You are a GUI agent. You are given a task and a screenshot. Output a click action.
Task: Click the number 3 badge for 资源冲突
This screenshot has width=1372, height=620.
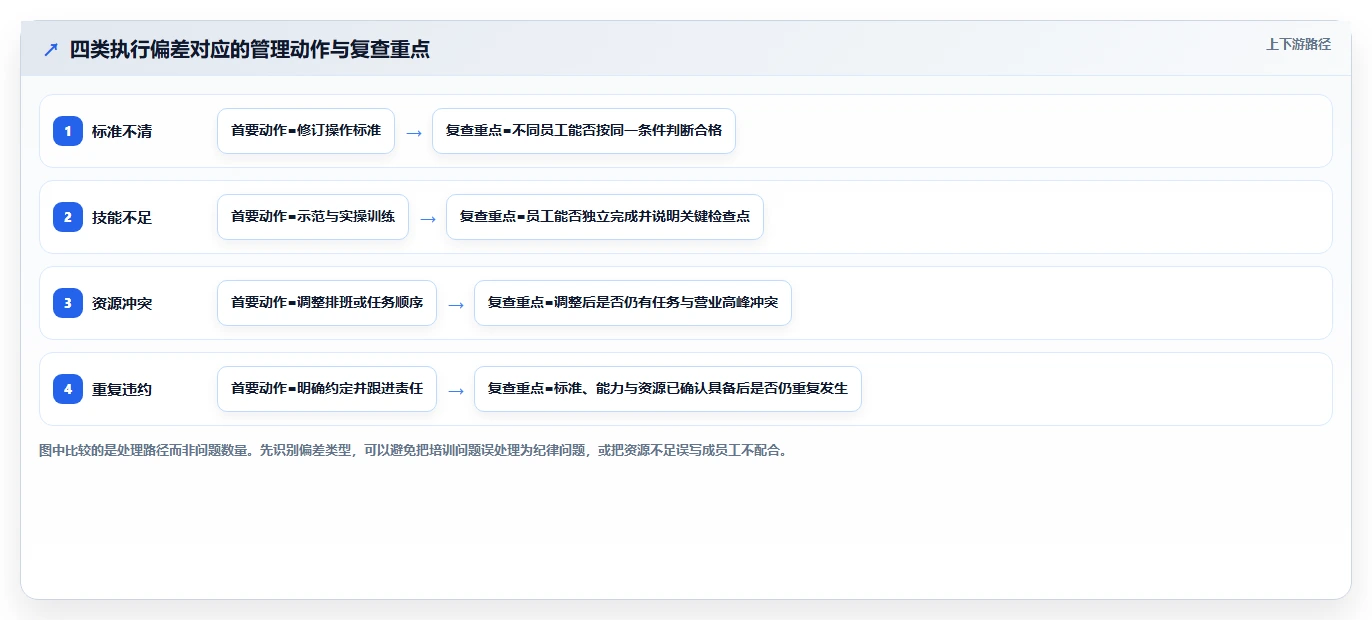[68, 303]
